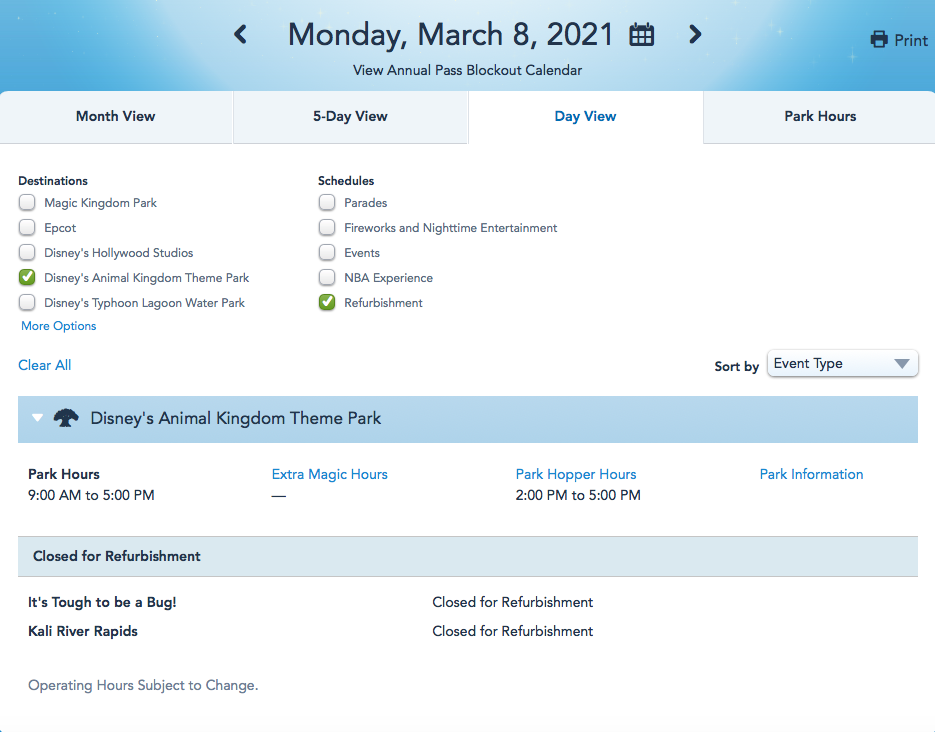This screenshot has width=935, height=732.
Task: Click the Sort by label
Action: point(736,367)
